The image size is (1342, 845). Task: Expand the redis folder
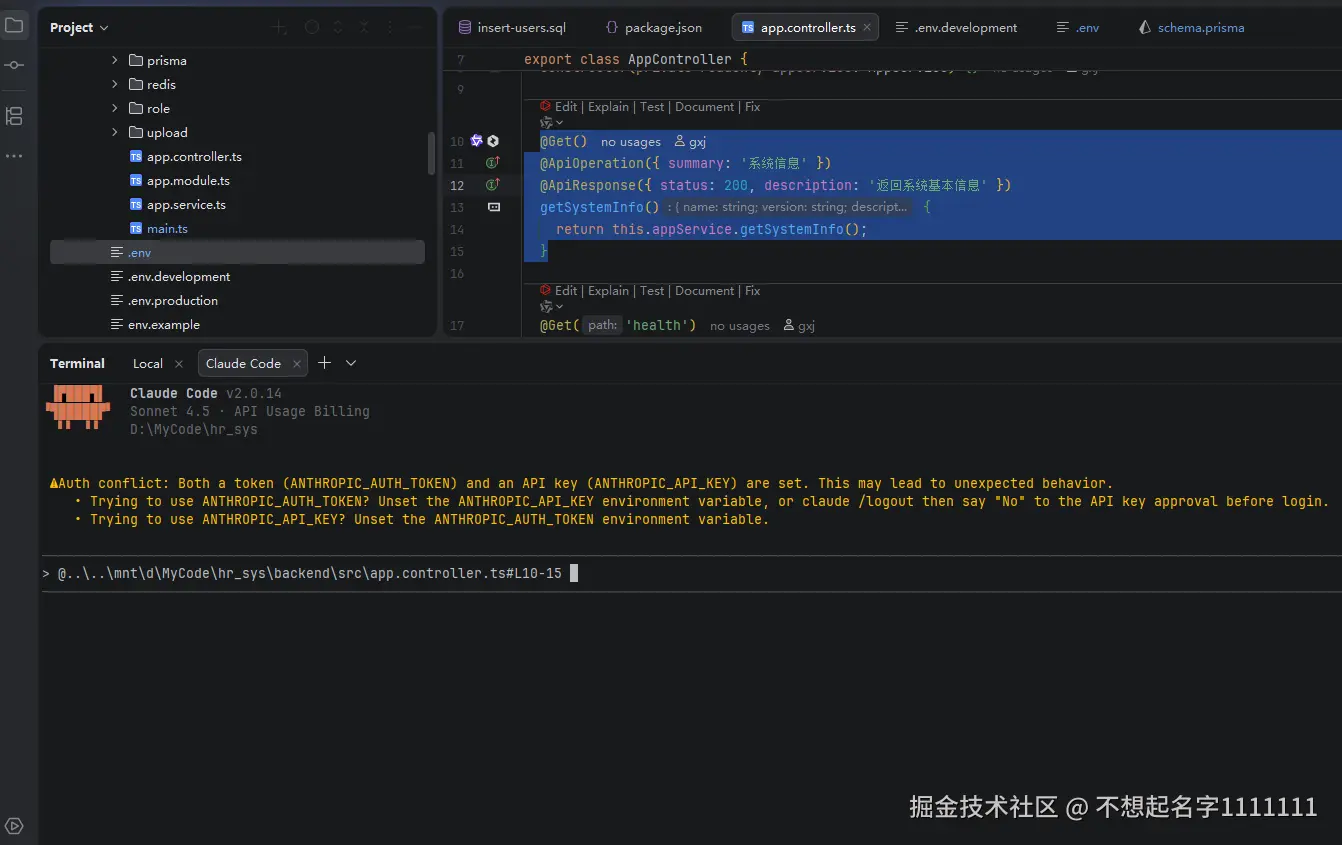pos(115,85)
